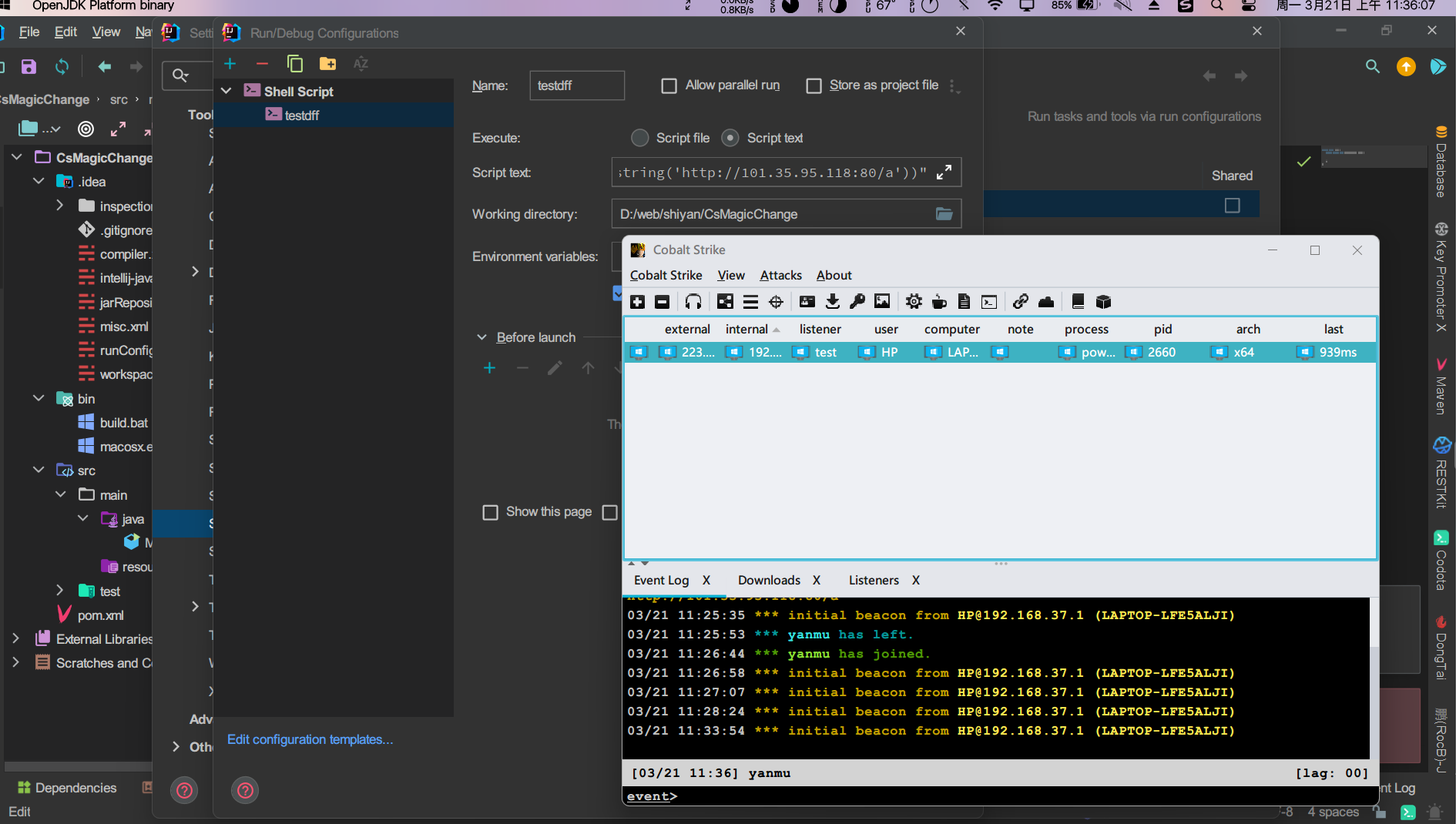Click Cobalt Strike connect (plus) icon

click(x=637, y=302)
